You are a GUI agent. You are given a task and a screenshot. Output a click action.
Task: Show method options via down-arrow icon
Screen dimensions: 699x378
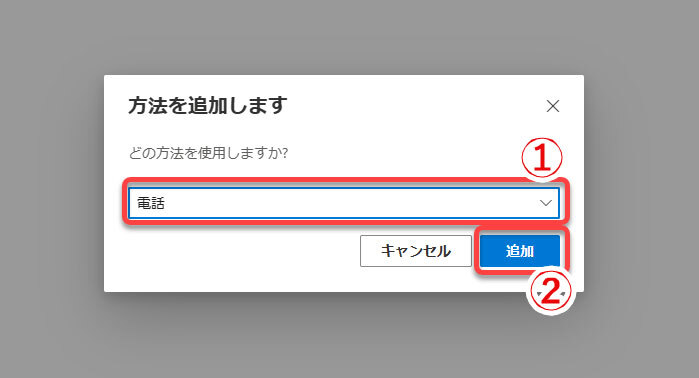tap(546, 203)
